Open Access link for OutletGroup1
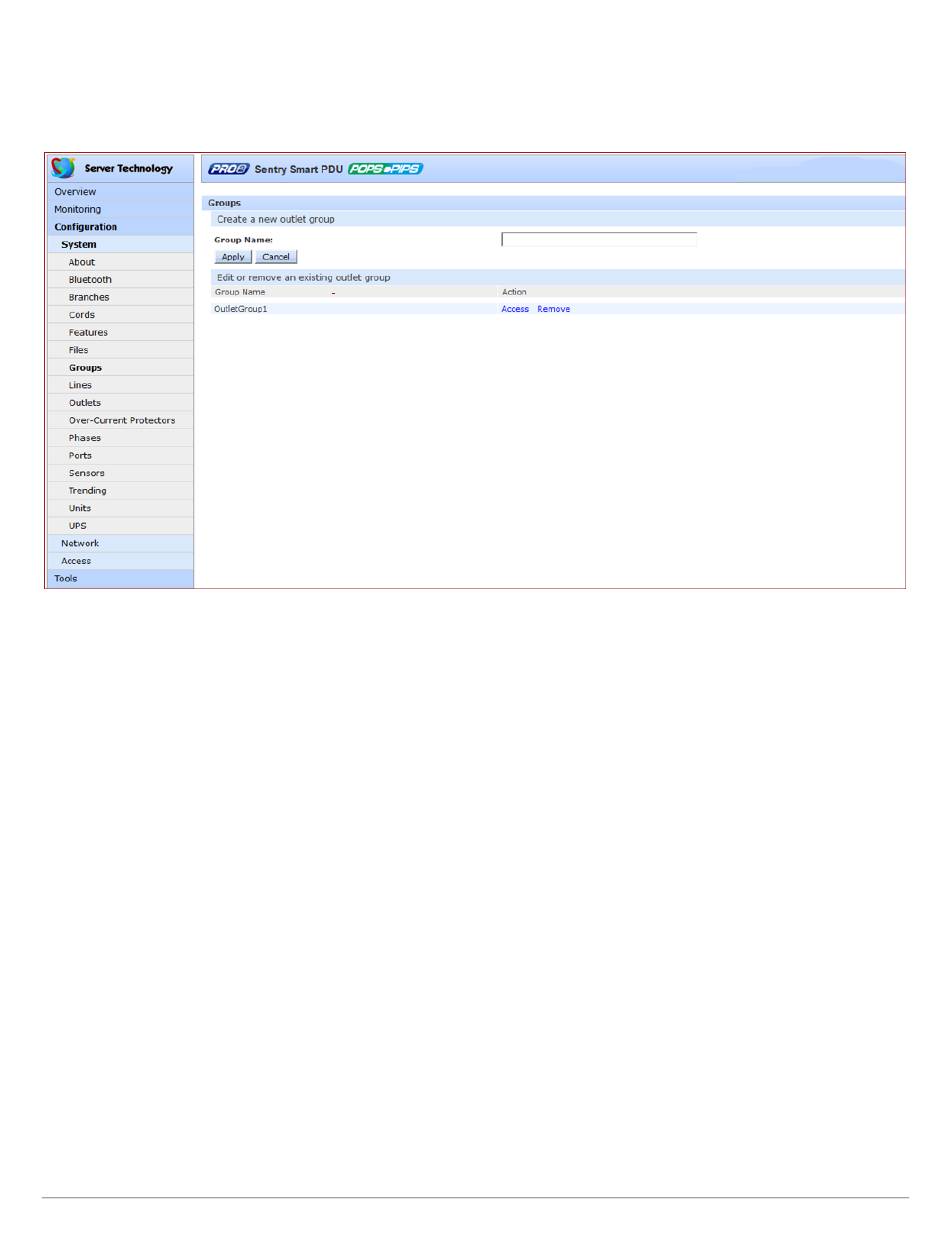The image size is (950, 1254). (x=515, y=309)
